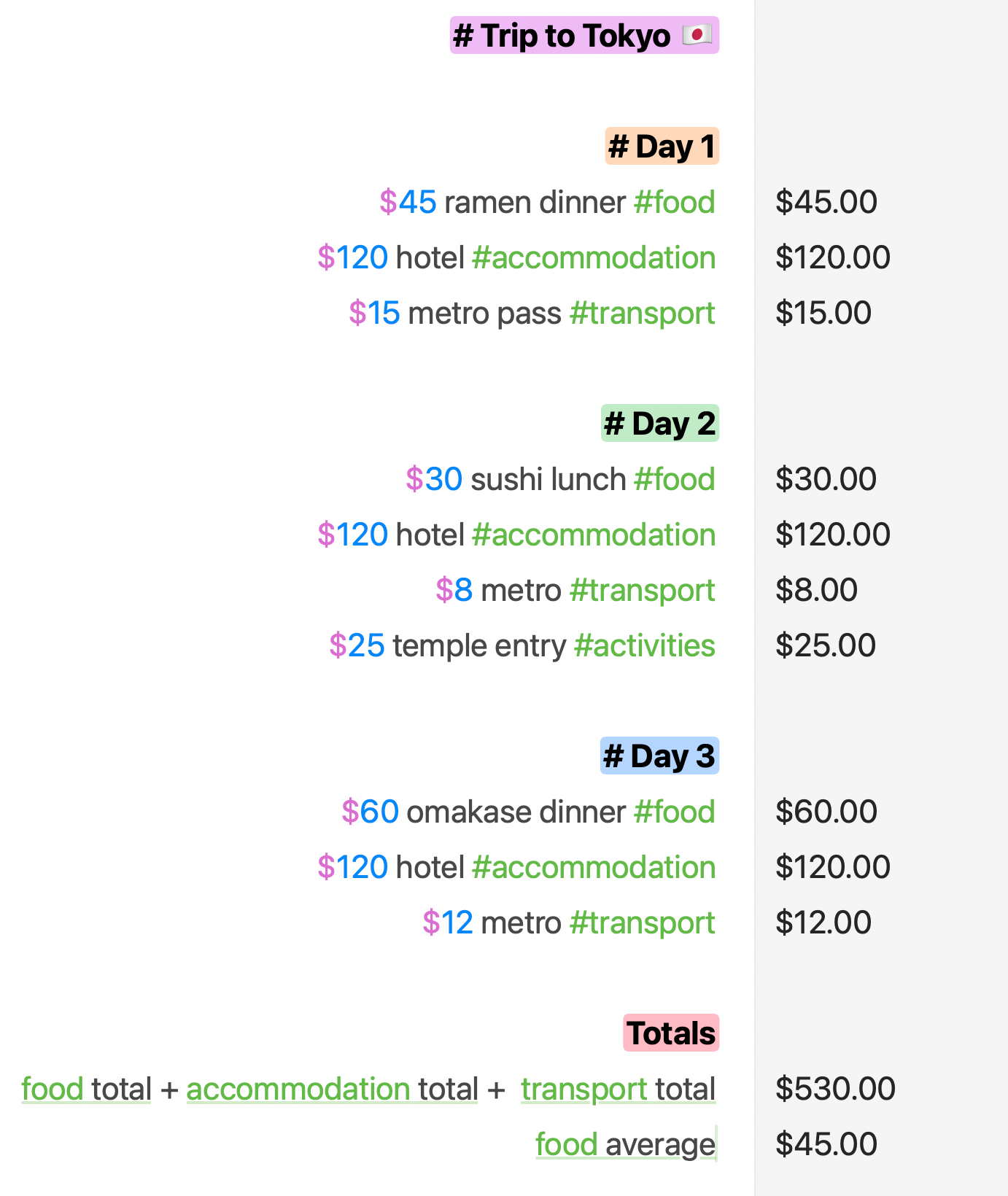Click #accommodation tag under Day 1

[x=594, y=257]
